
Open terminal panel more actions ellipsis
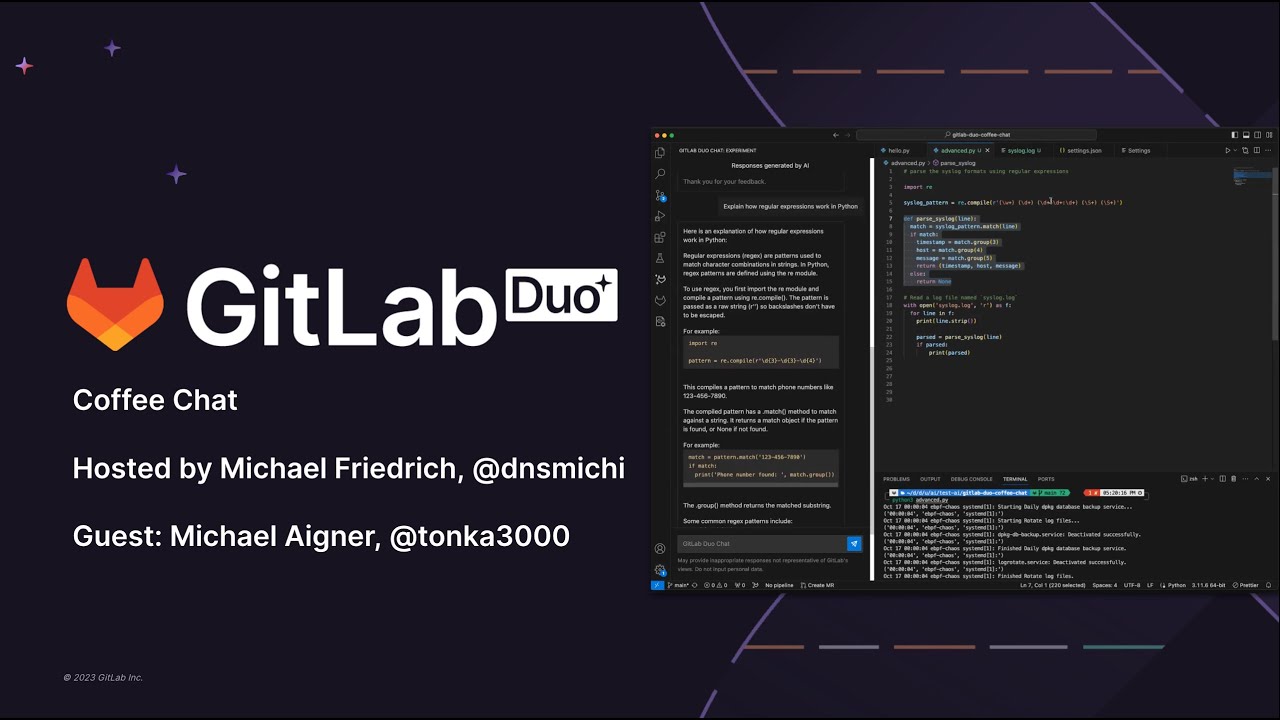point(1245,479)
